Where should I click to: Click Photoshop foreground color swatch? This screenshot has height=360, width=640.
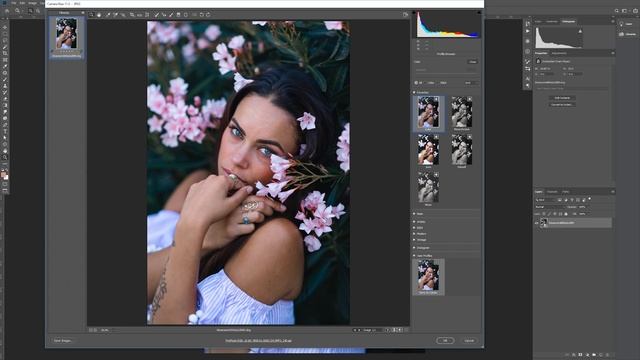tap(3, 174)
